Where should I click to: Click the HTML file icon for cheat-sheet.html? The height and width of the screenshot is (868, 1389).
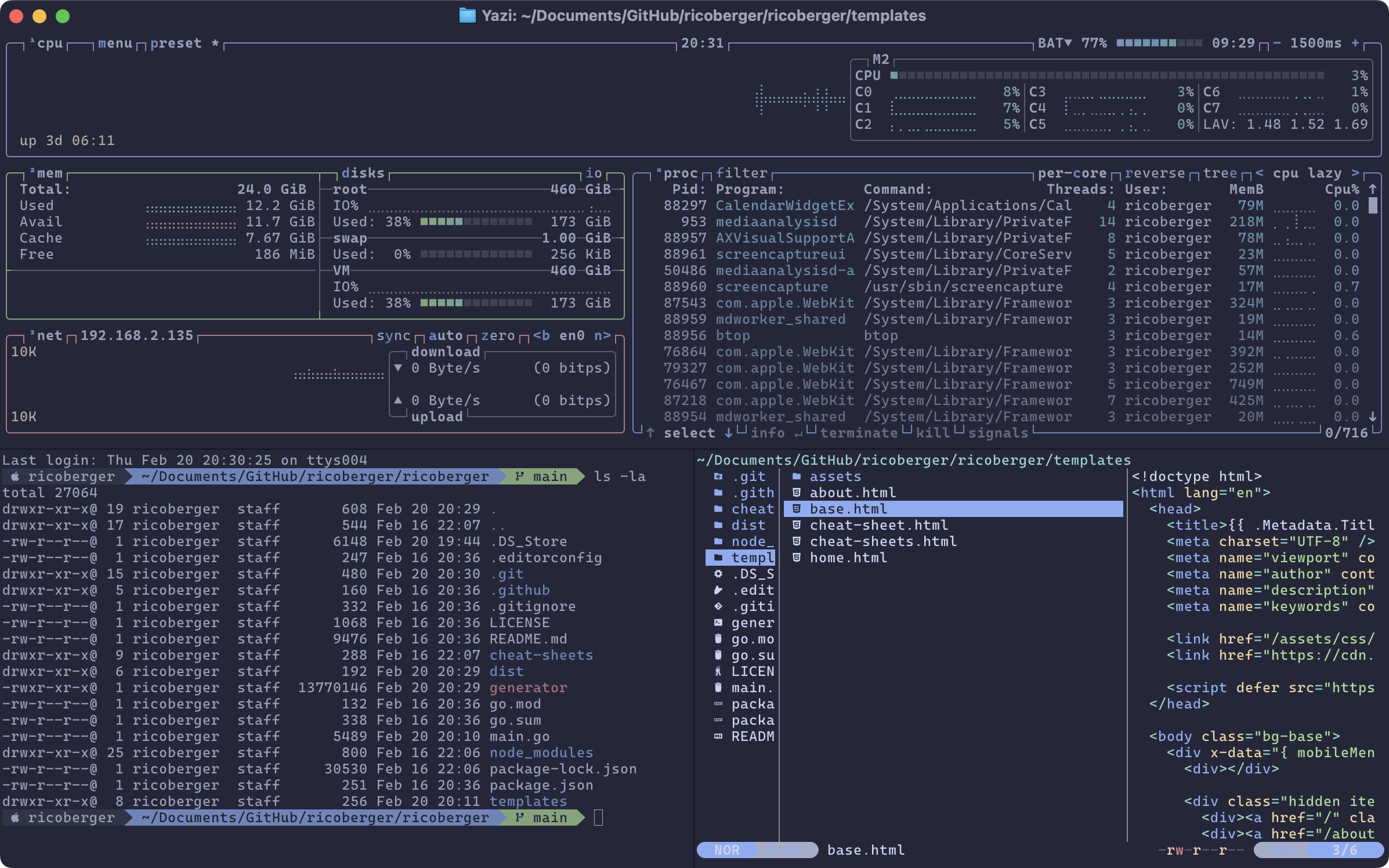pos(797,525)
